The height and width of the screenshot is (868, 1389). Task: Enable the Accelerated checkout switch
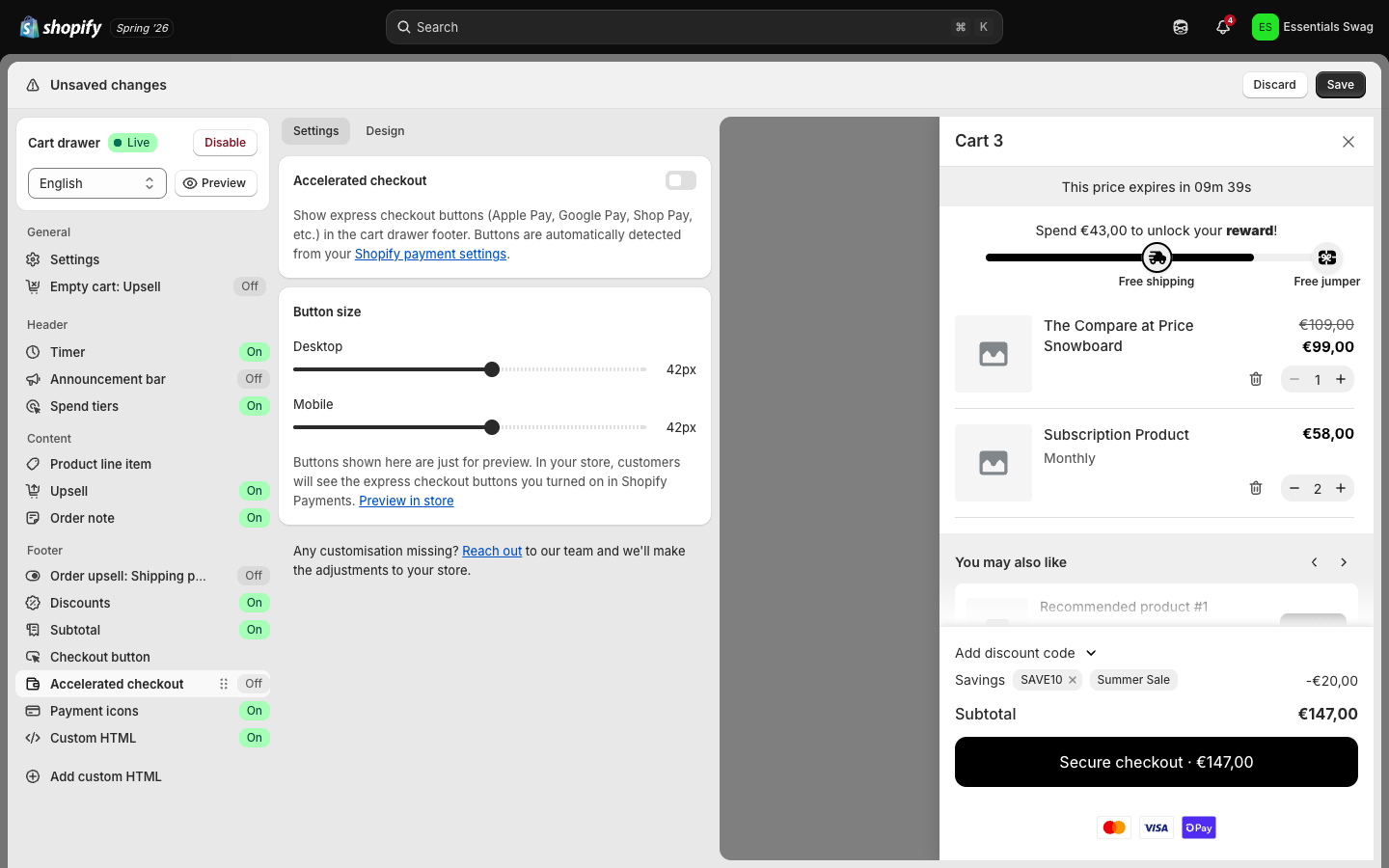[681, 180]
